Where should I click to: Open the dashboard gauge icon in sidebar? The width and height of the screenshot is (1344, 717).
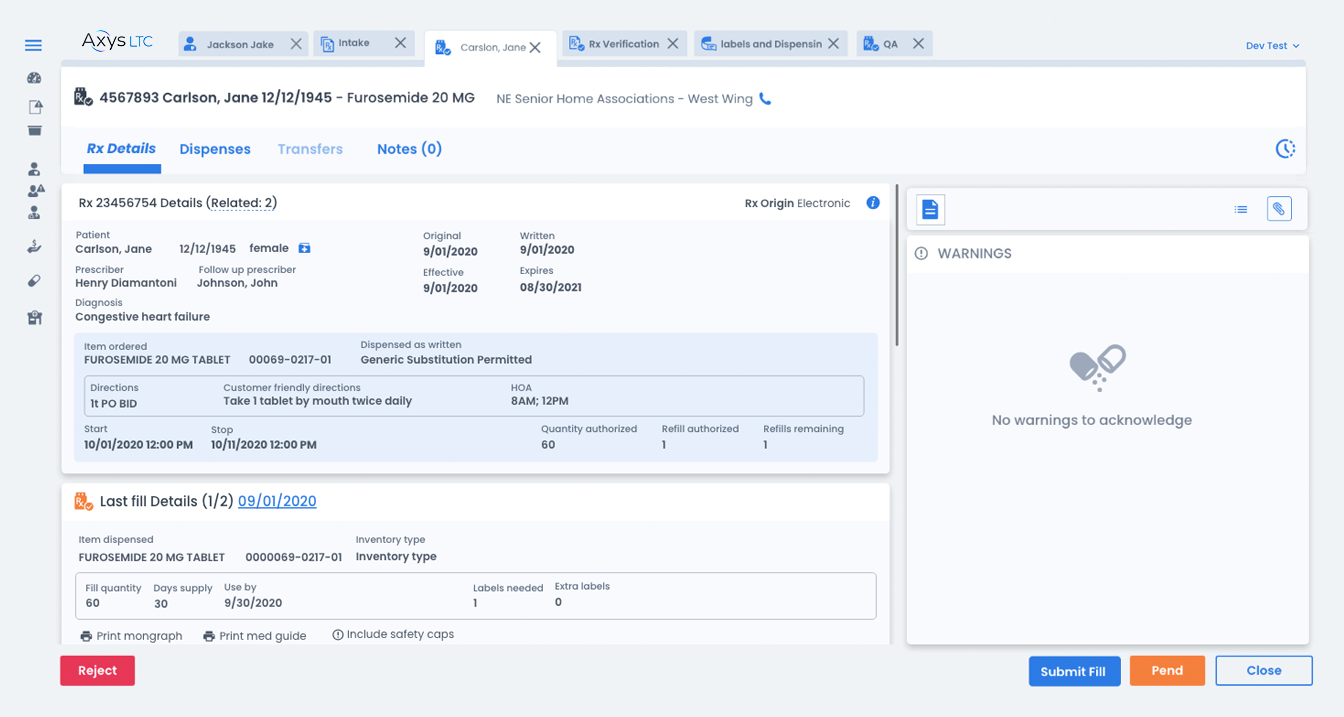tap(34, 78)
